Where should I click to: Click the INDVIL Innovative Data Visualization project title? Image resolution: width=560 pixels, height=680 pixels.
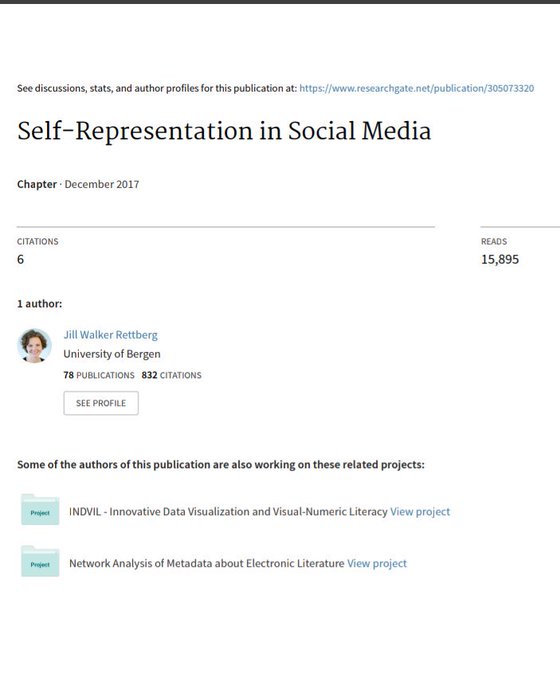pos(228,512)
